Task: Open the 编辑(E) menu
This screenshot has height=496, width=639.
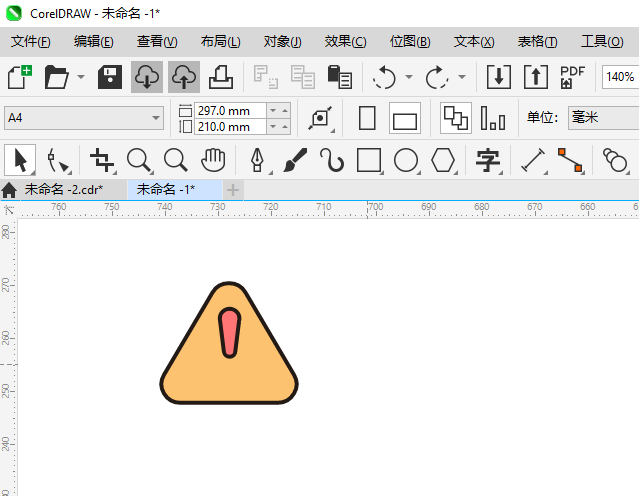Action: [x=94, y=42]
